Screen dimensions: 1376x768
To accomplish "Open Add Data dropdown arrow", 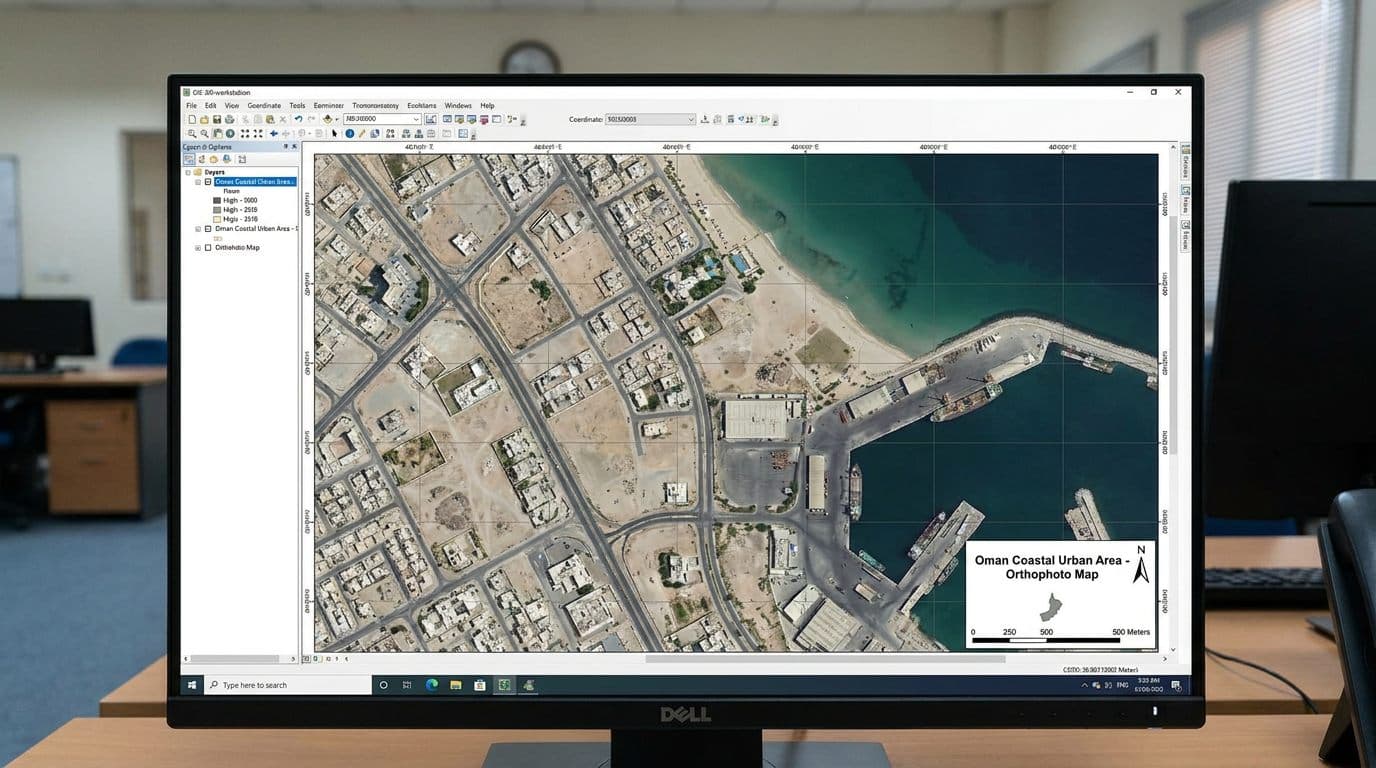I will click(337, 120).
